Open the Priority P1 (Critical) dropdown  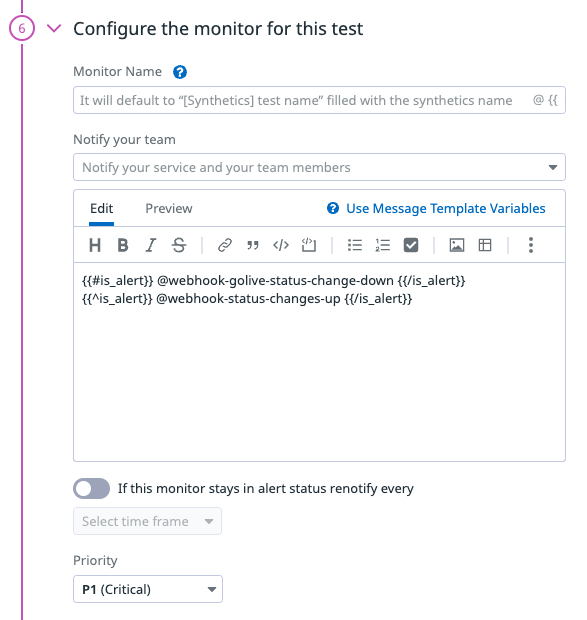tap(148, 589)
